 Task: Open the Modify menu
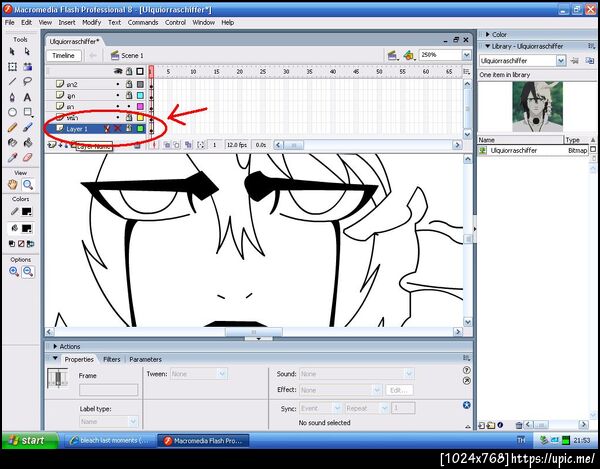(91, 23)
